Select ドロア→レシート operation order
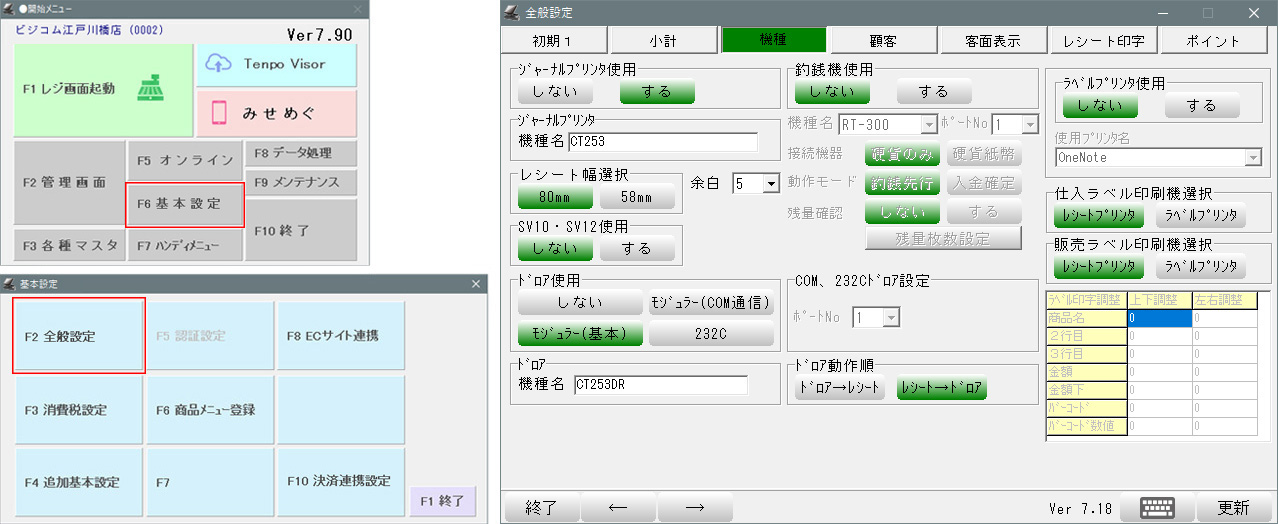 click(x=841, y=387)
